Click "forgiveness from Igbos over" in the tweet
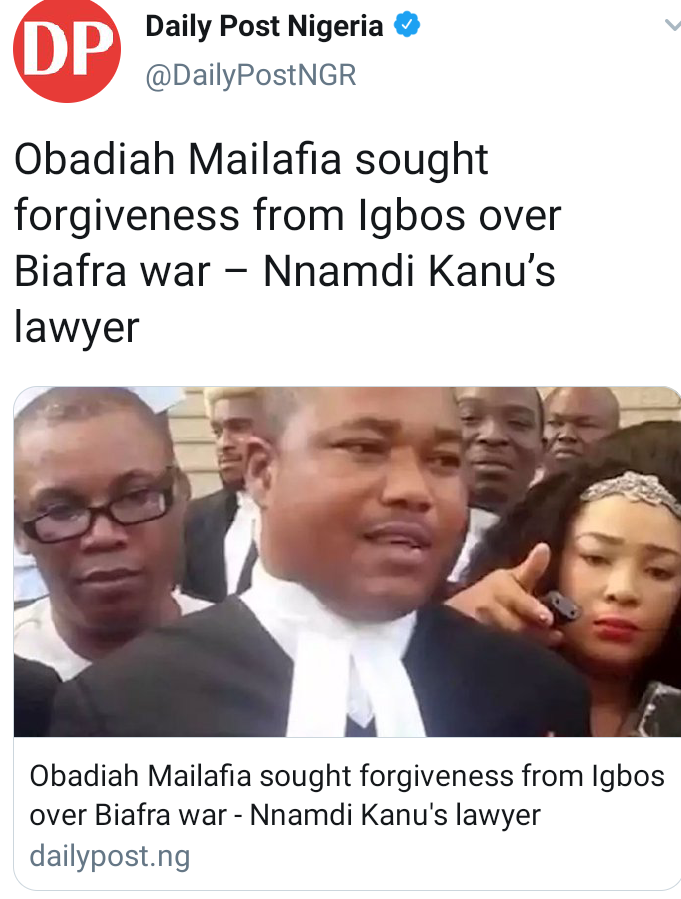The width and height of the screenshot is (681, 899). (287, 216)
